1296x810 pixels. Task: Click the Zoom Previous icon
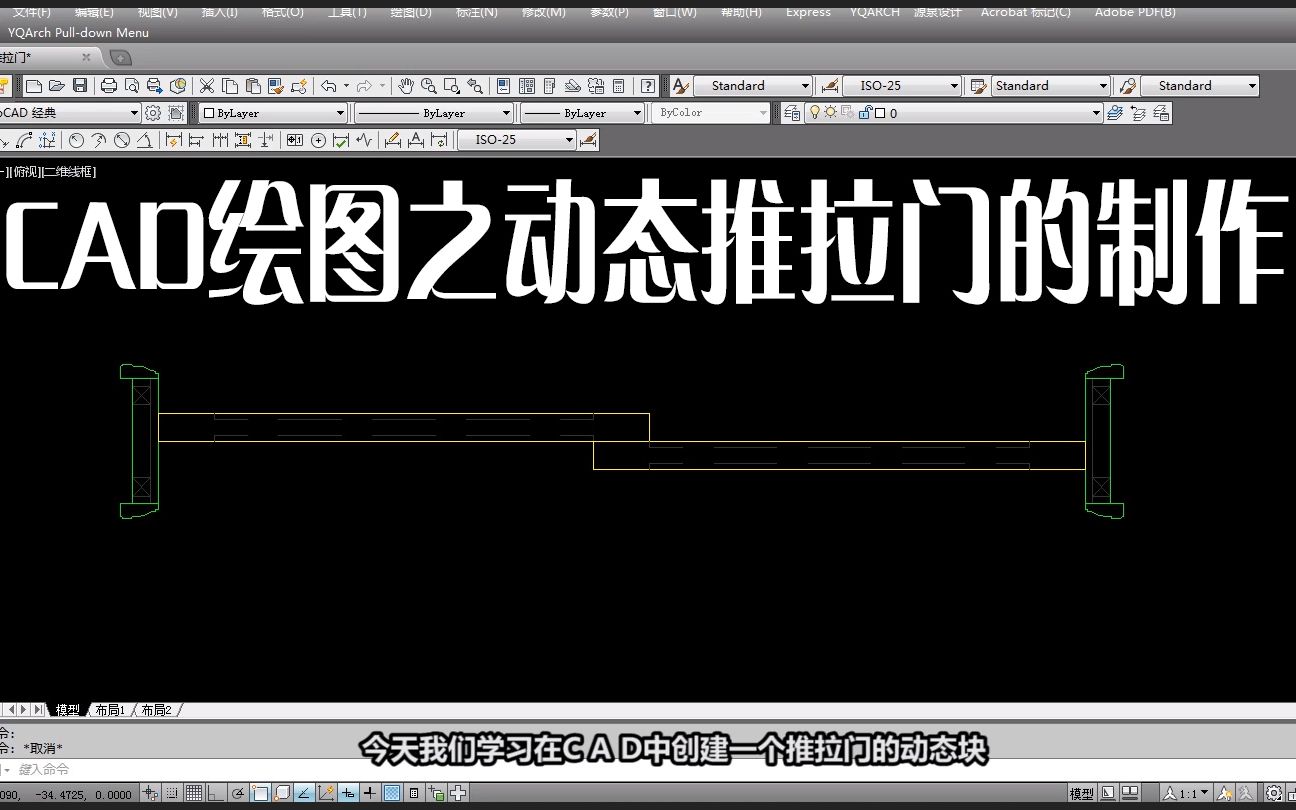click(475, 86)
